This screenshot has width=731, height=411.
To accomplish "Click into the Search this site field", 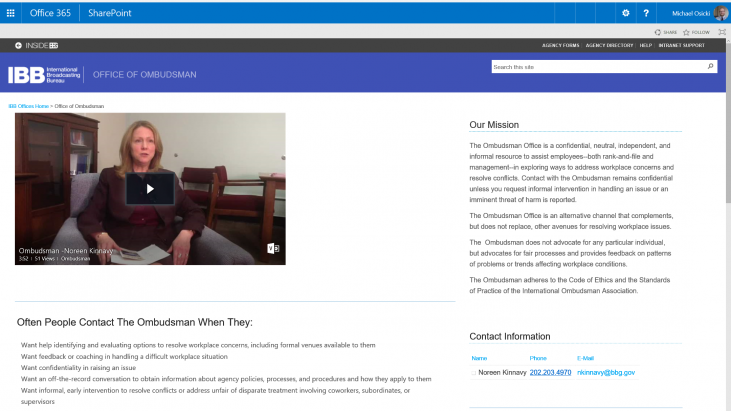I will coord(599,67).
